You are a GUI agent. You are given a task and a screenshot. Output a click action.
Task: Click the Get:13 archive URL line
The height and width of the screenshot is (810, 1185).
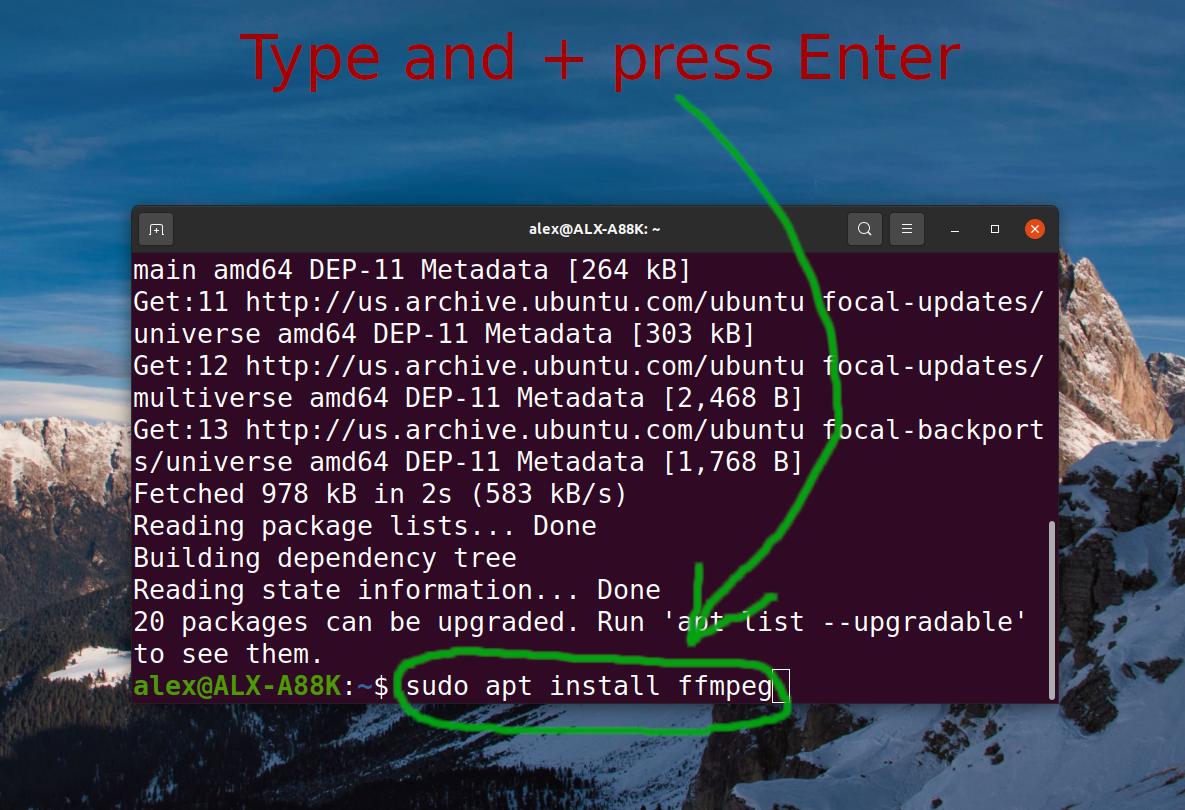589,430
